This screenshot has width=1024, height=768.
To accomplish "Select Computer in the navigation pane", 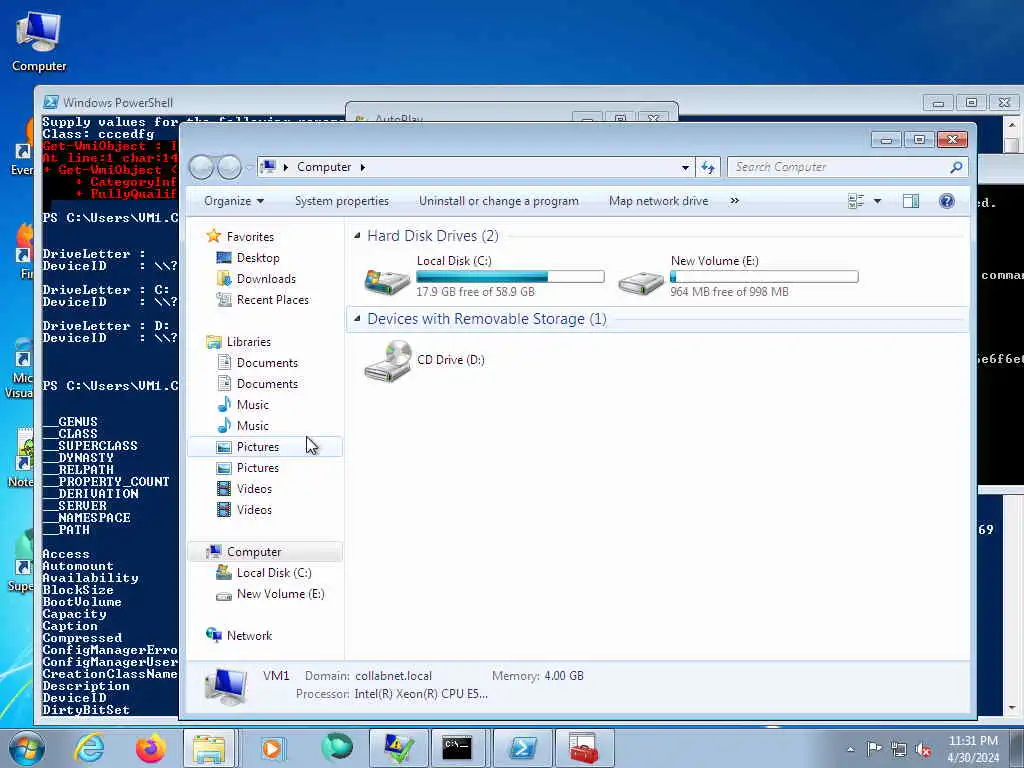I will pos(253,552).
